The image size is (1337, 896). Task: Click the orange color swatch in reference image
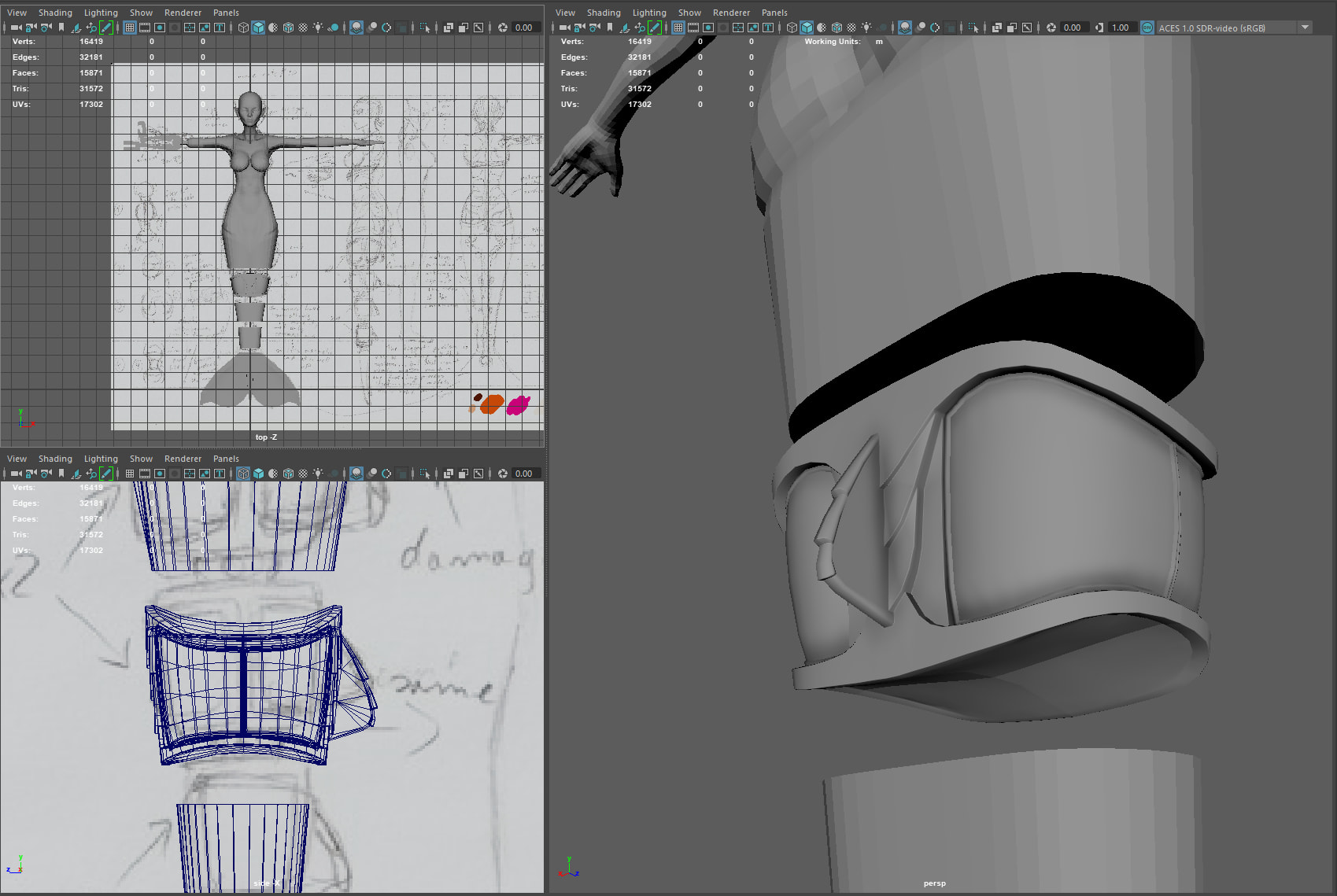[492, 404]
